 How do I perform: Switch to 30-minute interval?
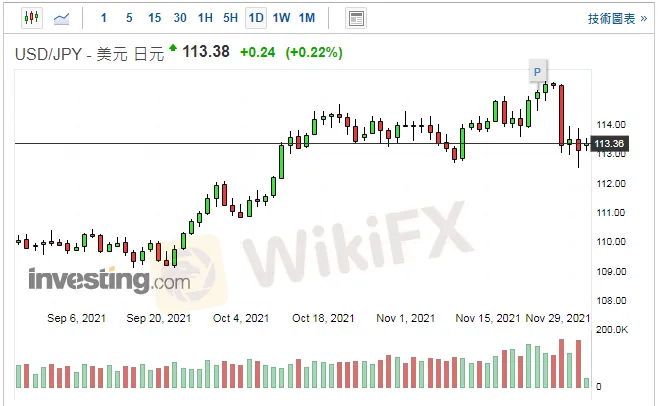click(180, 18)
